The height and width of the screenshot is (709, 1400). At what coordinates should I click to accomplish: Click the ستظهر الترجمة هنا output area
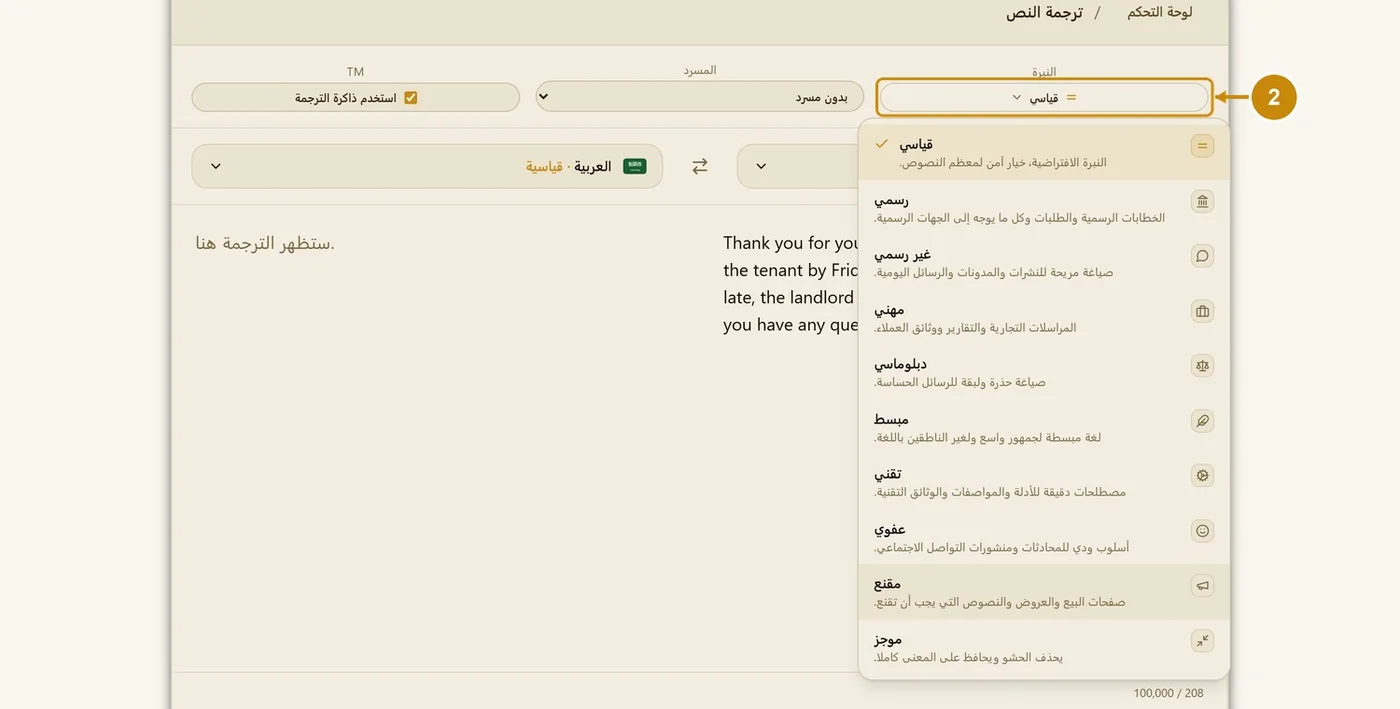(x=265, y=243)
